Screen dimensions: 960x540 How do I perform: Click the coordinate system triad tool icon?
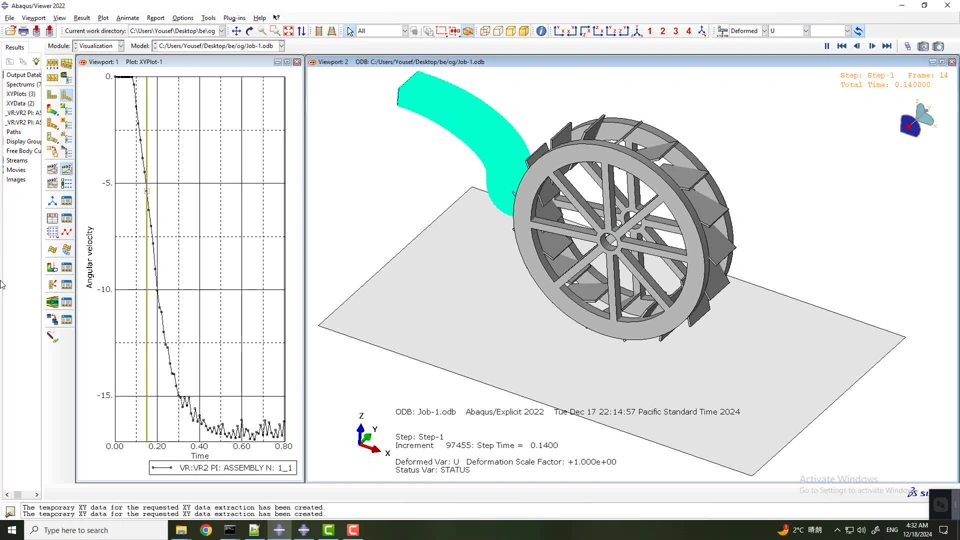pyautogui.click(x=53, y=201)
